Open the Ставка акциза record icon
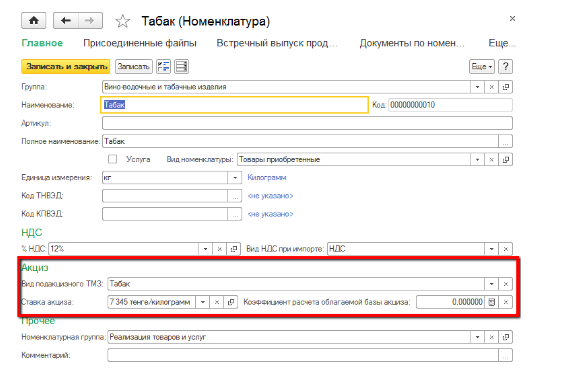Screen dimensions: 567x374 pyautogui.click(x=231, y=302)
